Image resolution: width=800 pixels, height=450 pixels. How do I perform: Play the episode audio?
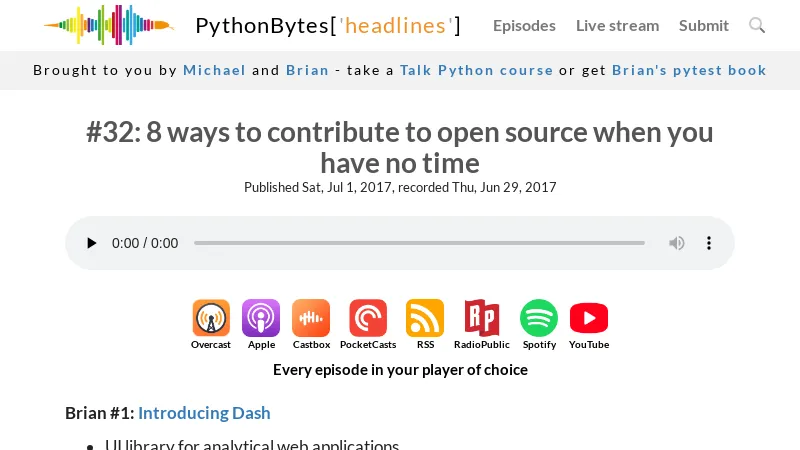[92, 243]
